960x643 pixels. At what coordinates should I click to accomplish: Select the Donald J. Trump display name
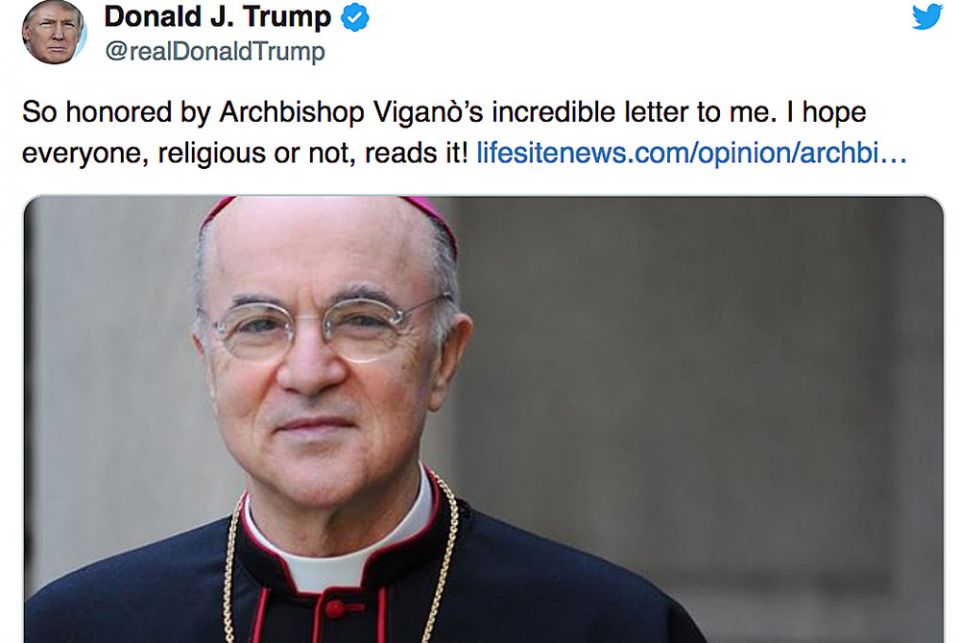click(x=218, y=17)
